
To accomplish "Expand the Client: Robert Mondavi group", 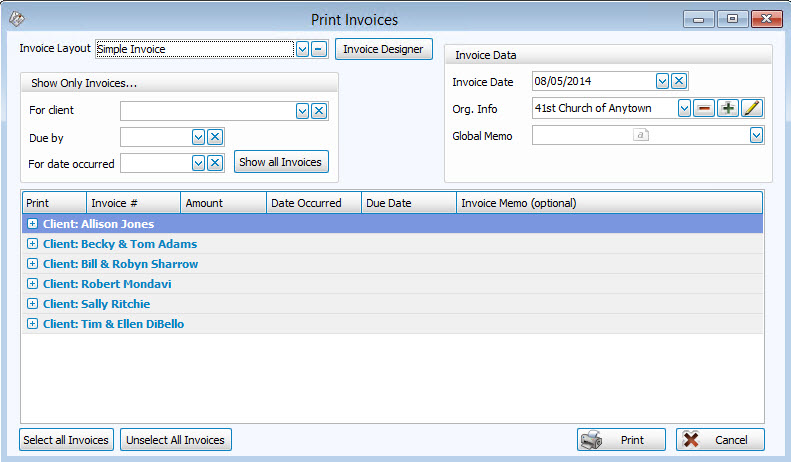I will coord(33,284).
